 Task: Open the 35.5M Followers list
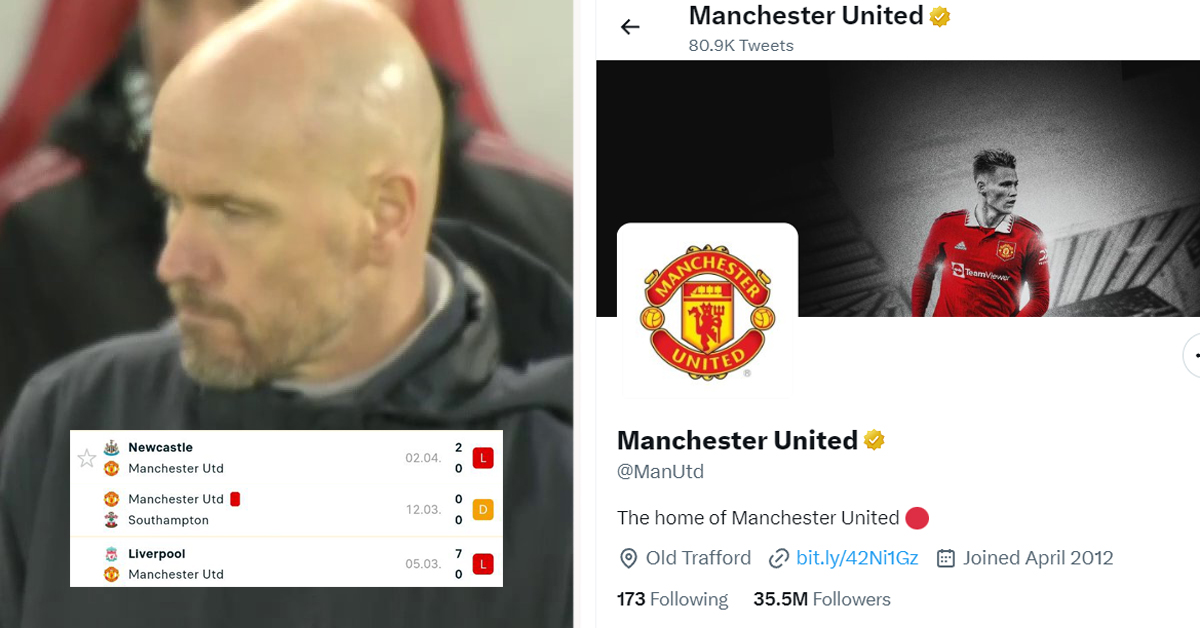(x=822, y=599)
